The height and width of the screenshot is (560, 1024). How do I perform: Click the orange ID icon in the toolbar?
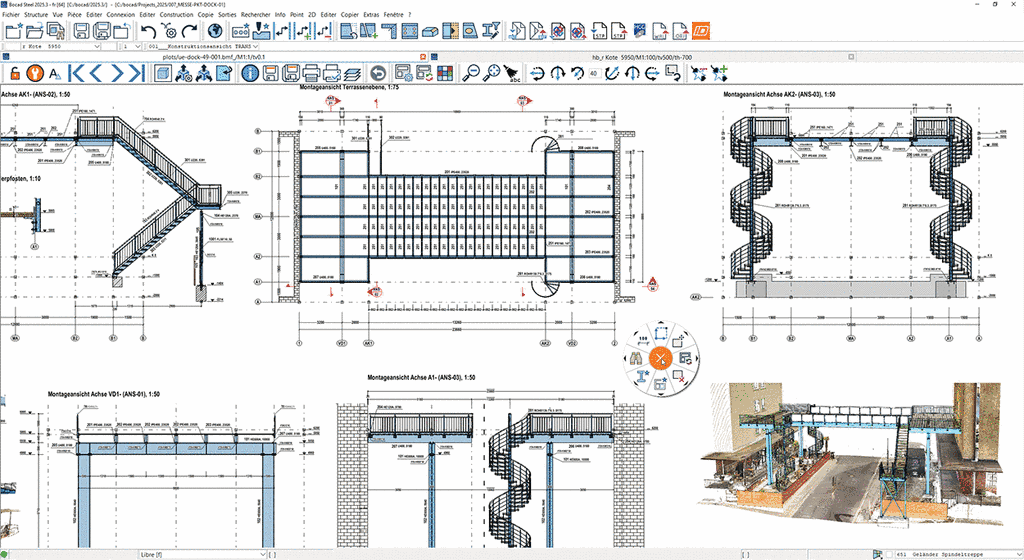point(700,31)
